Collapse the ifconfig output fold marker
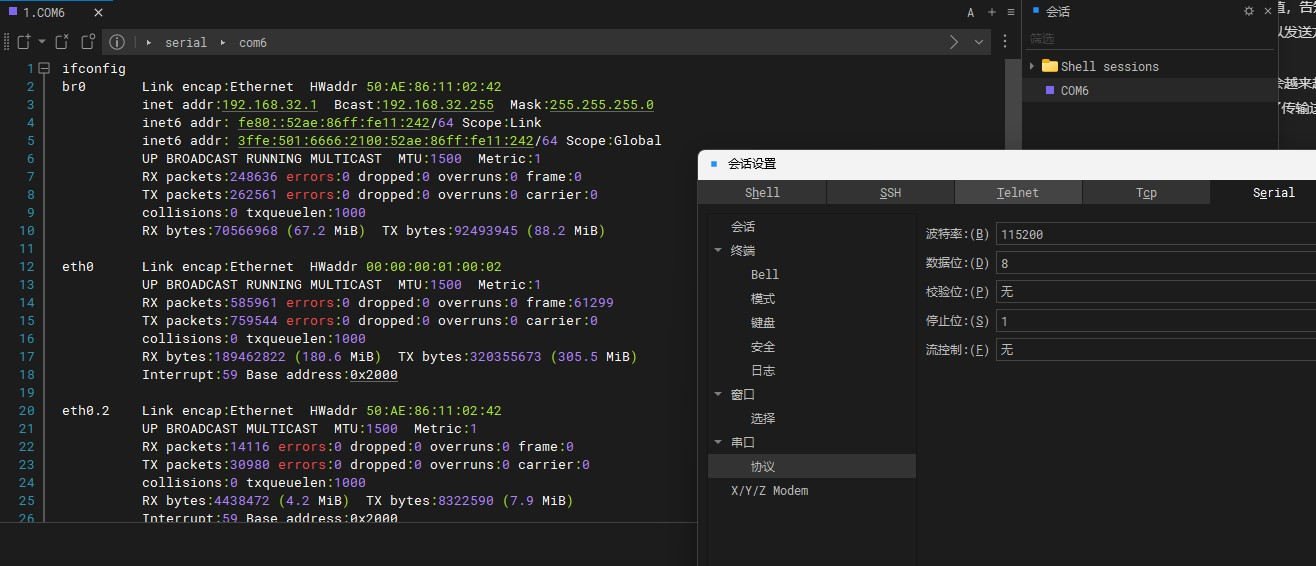 coord(43,68)
